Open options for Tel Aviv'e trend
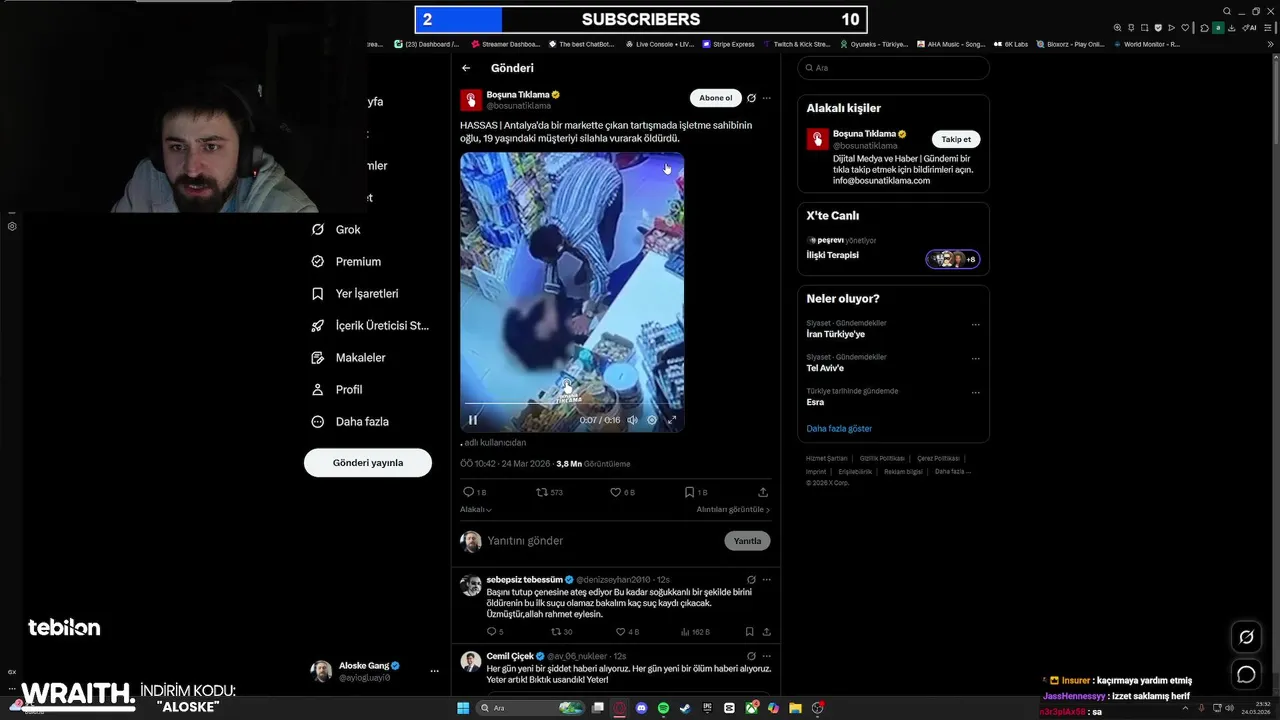Screen dimensions: 1280x720 (x=976, y=359)
